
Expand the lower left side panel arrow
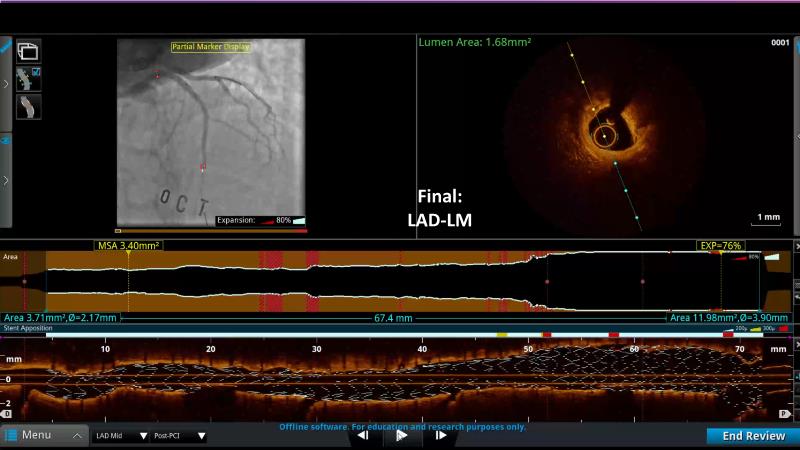pyautogui.click(x=6, y=180)
